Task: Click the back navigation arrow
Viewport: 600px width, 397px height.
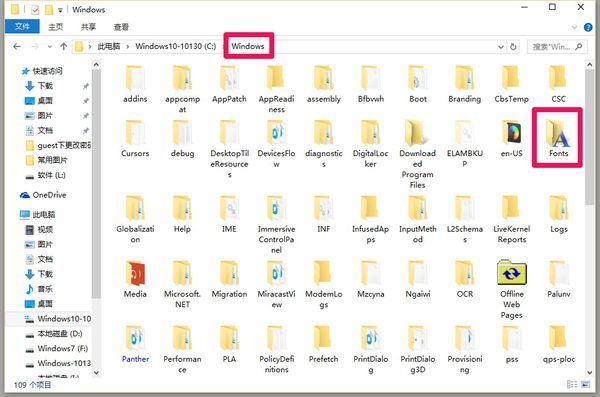Action: coord(17,47)
